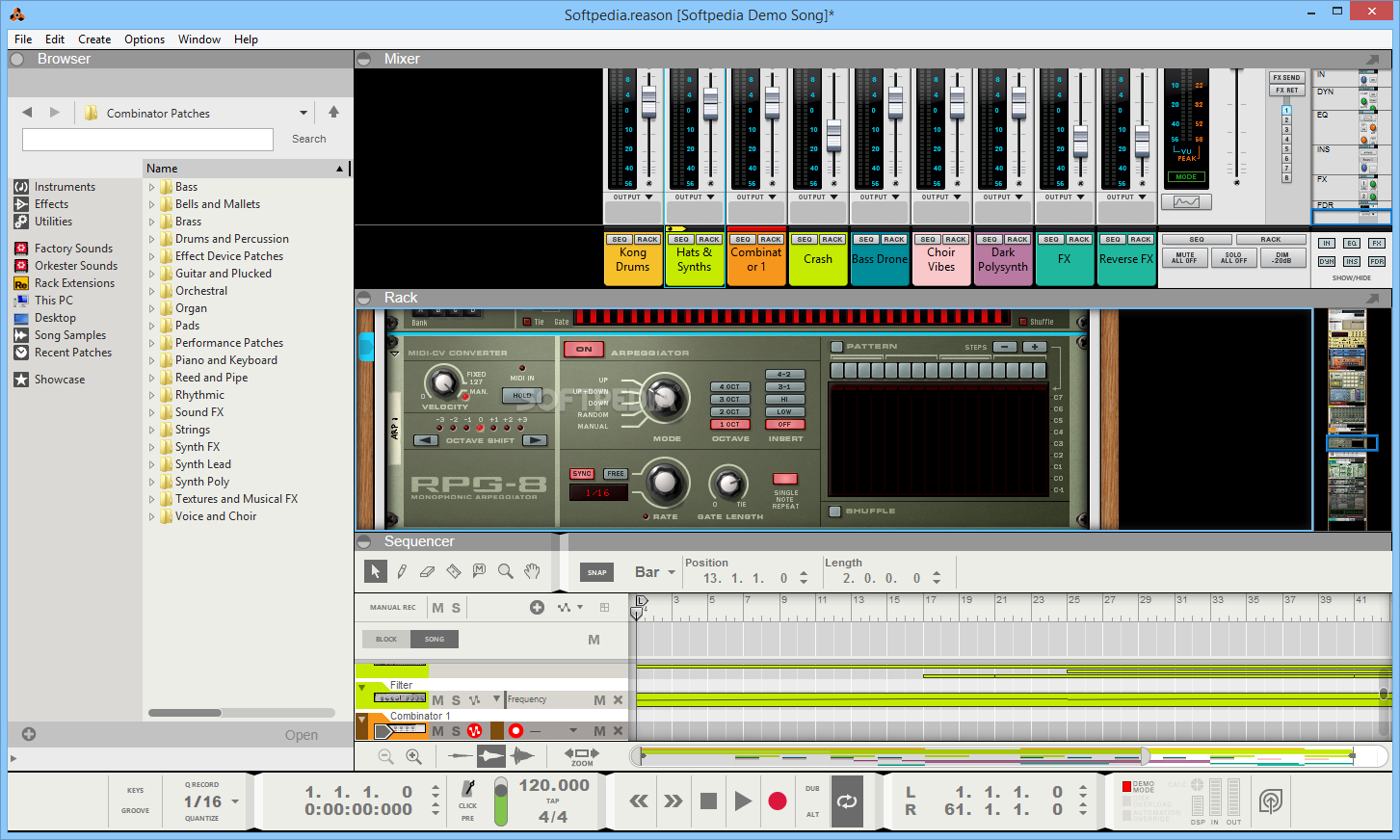
Task: Open the Window menu
Action: pos(199,39)
